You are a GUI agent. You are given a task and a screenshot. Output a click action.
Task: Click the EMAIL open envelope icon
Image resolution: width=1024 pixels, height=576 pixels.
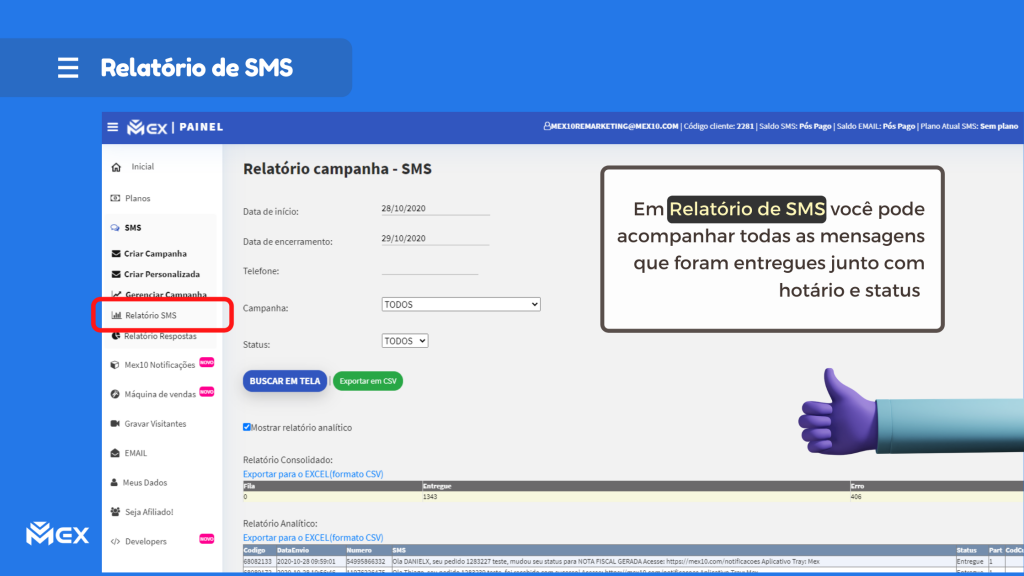pos(115,453)
